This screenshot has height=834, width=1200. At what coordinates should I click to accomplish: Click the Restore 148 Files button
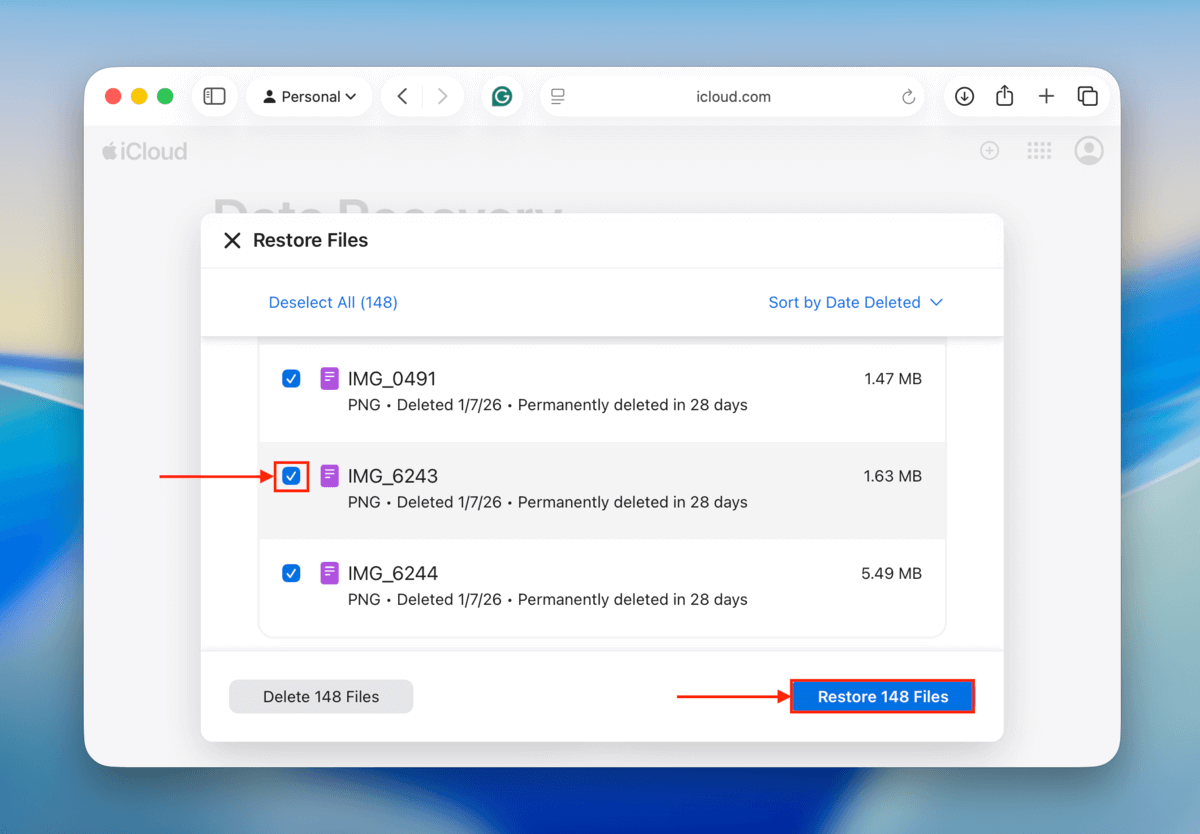pos(882,696)
